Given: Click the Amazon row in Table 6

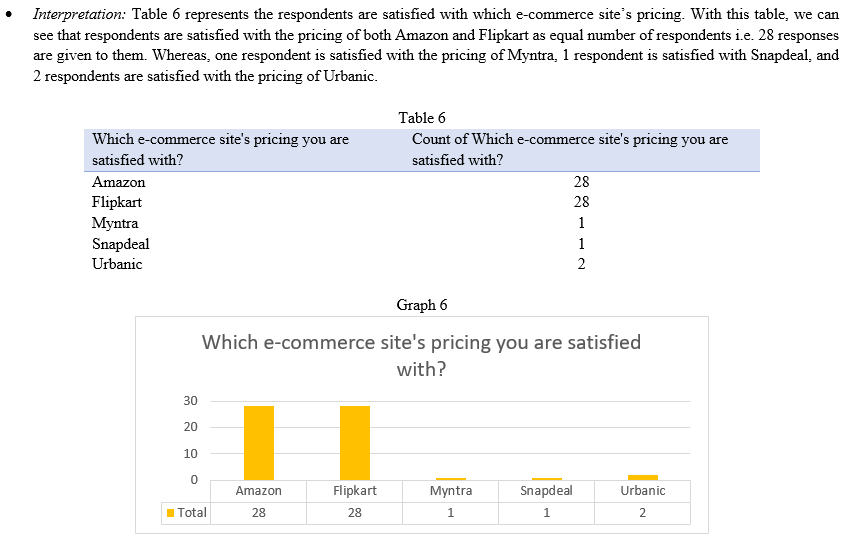Looking at the screenshot, I should click(422, 182).
